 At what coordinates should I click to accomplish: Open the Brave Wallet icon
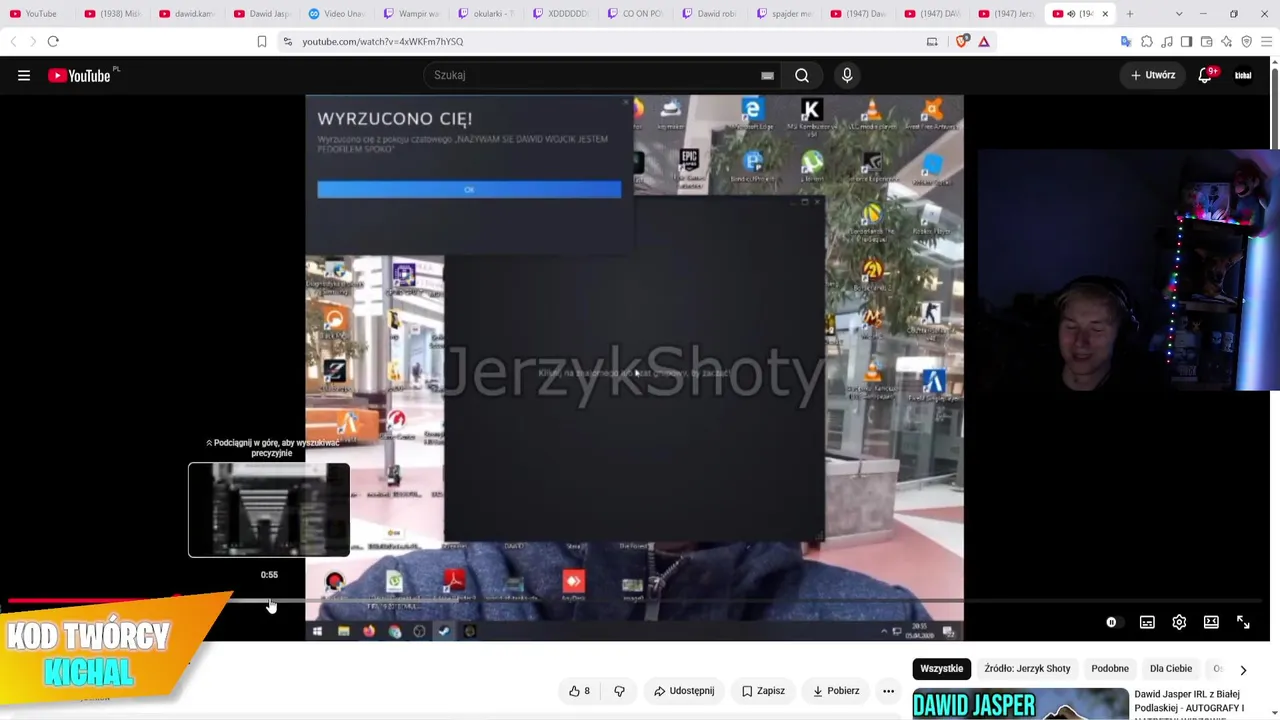tap(1206, 41)
